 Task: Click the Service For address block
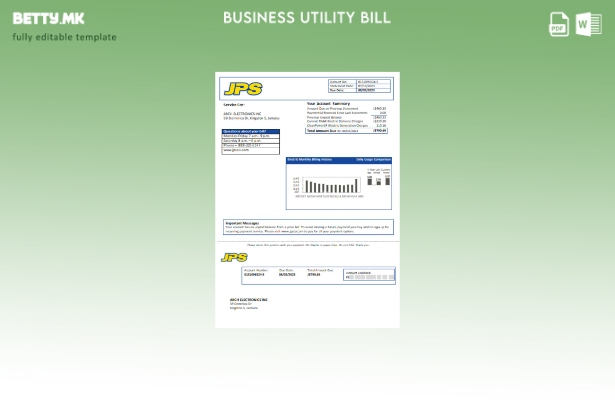click(x=250, y=113)
